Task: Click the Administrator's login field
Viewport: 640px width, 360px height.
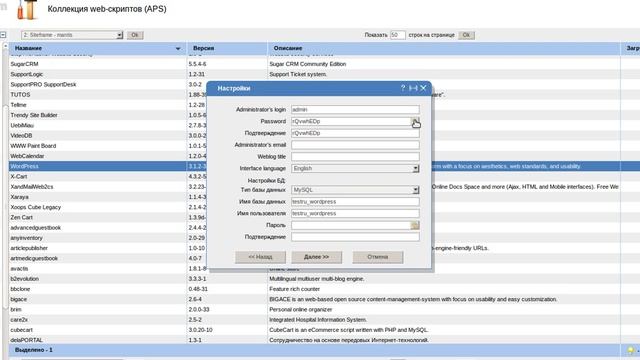Action: tap(355, 110)
